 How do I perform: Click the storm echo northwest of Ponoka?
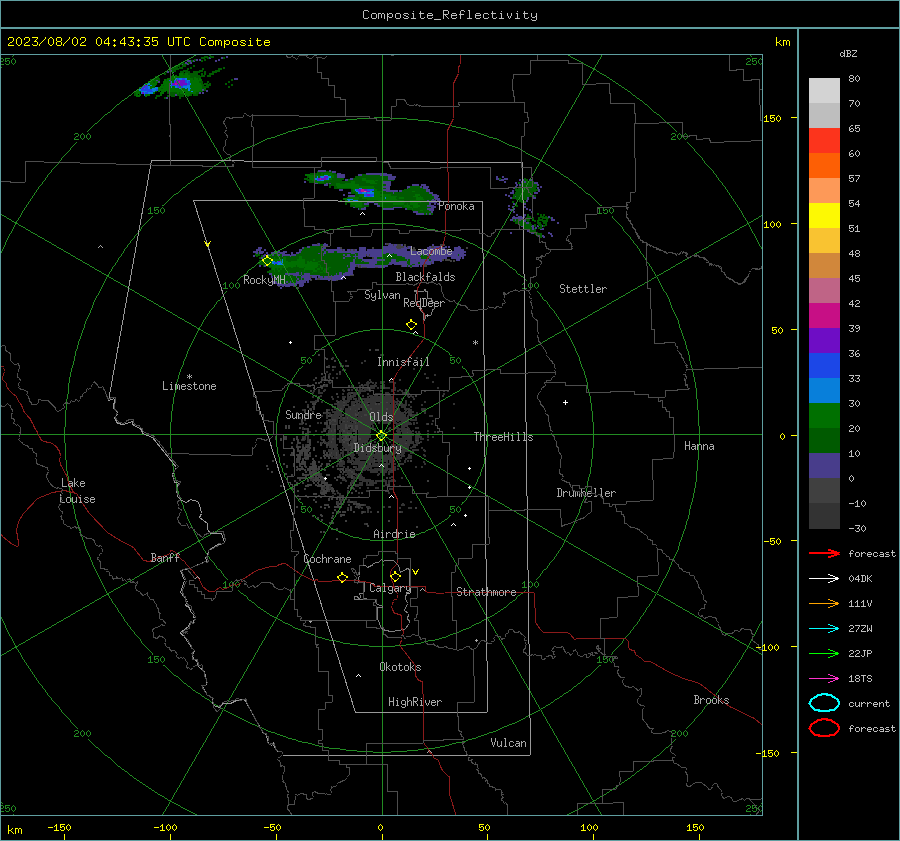point(370,191)
